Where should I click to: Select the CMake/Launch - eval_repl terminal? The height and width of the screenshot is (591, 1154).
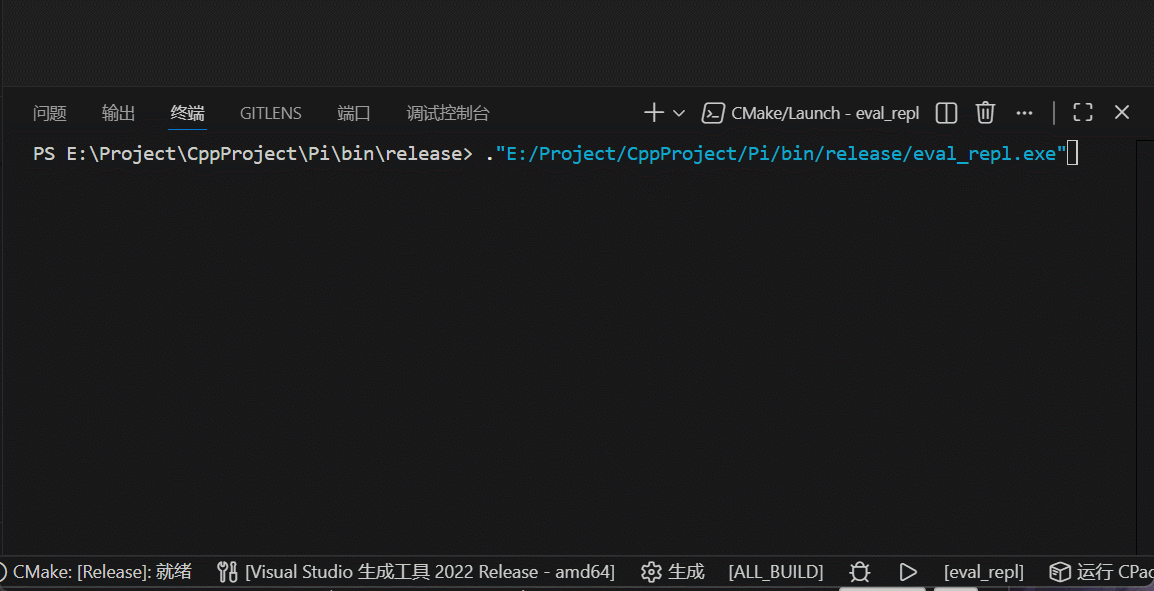click(811, 113)
